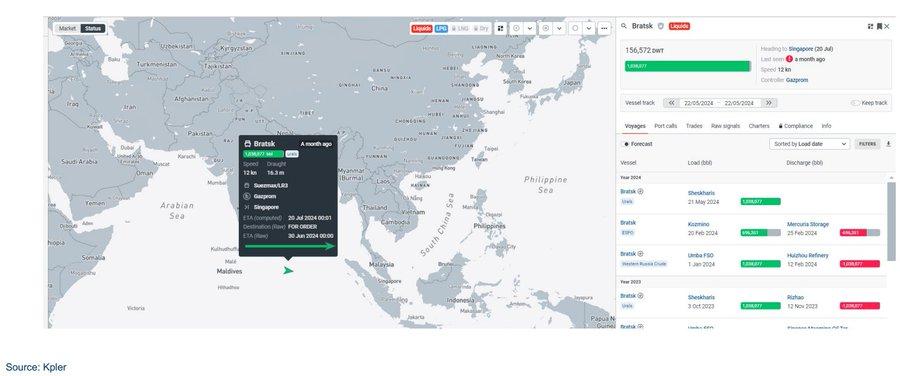Open the Voyages tab
Viewport: 900px width, 376px height.
click(635, 126)
